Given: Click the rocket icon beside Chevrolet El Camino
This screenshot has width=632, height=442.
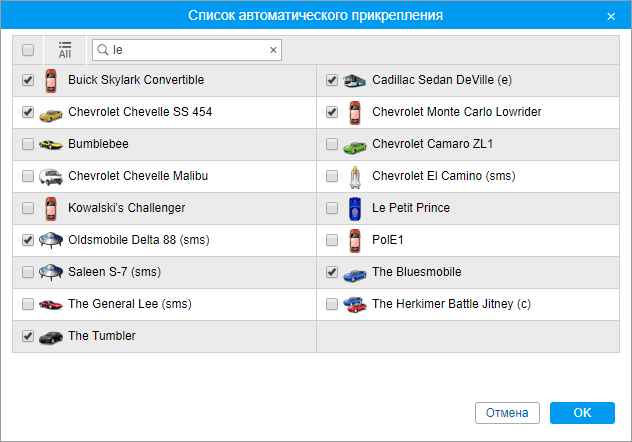Looking at the screenshot, I should pos(355,176).
